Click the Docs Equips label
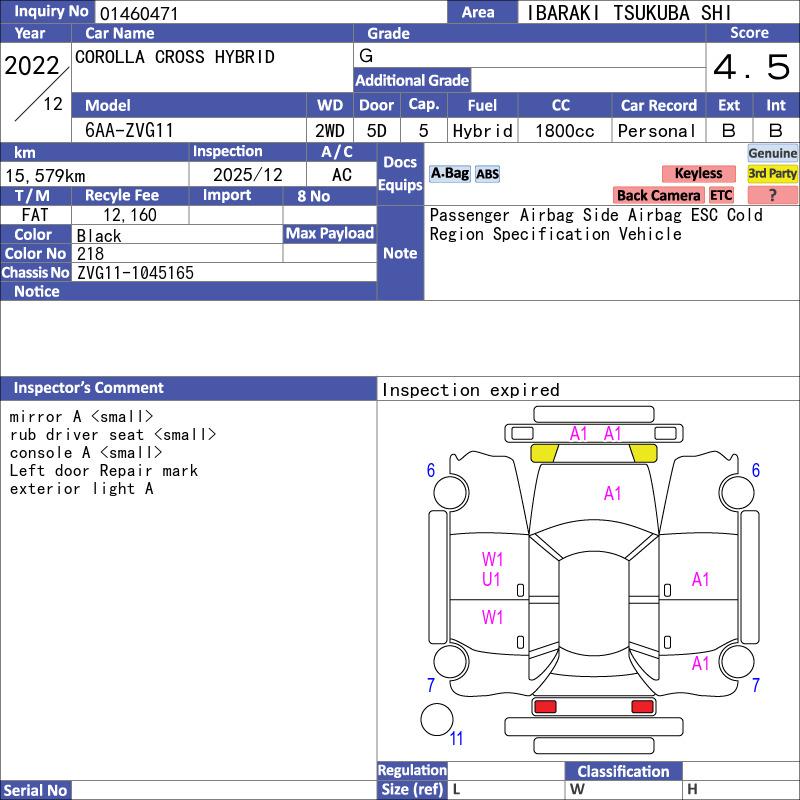This screenshot has width=800, height=800. 400,174
